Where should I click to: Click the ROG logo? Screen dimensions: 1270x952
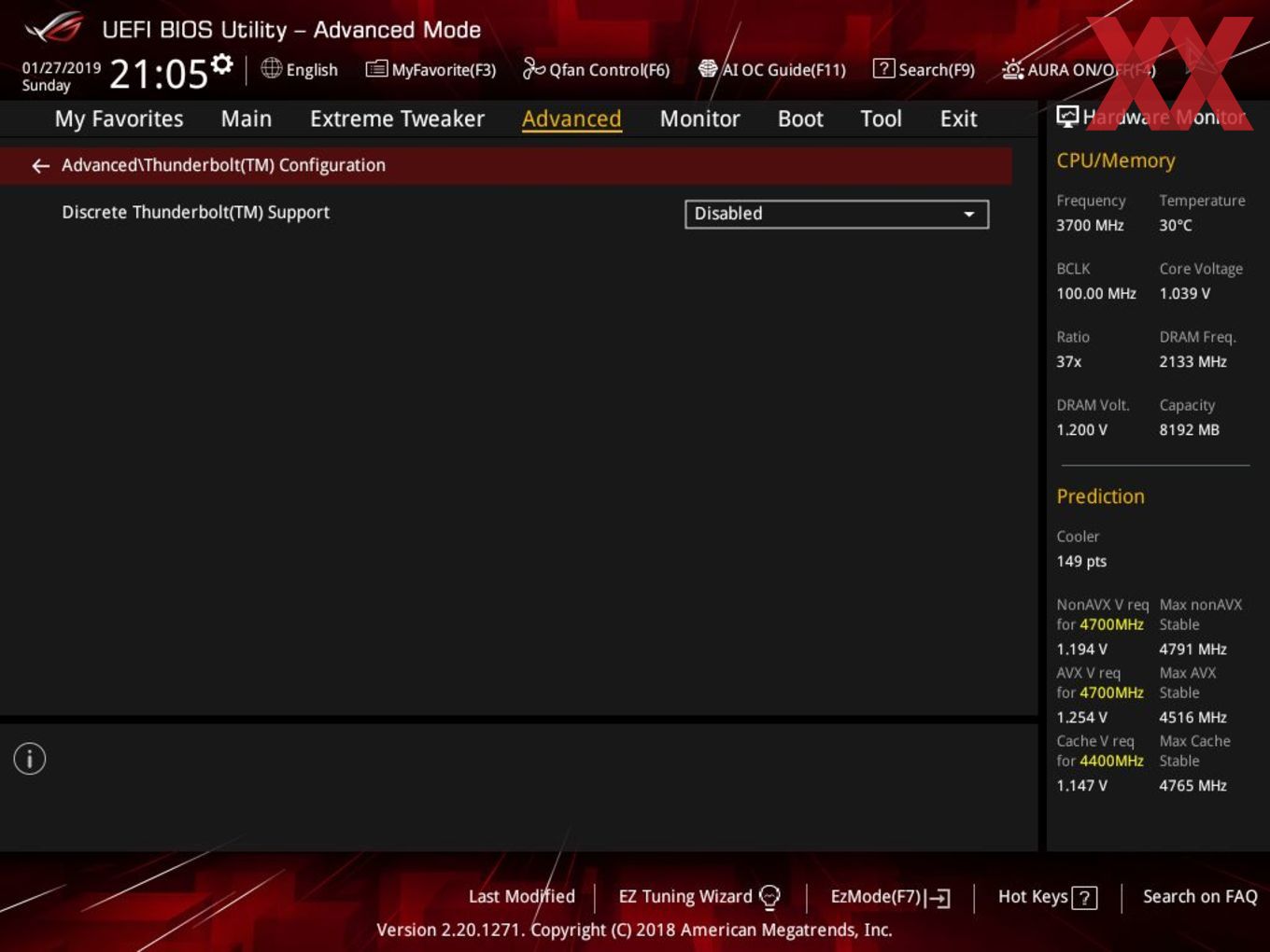click(54, 28)
